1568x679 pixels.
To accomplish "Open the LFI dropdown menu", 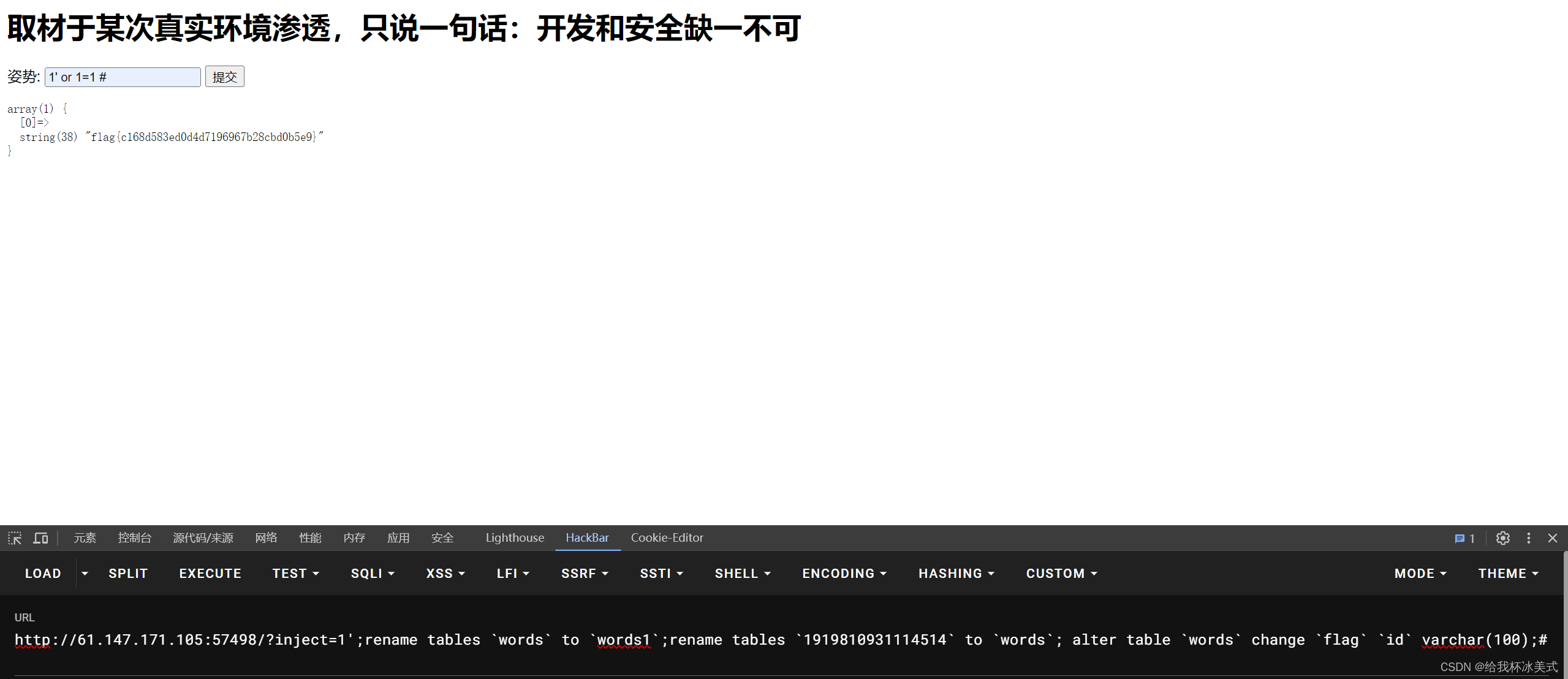I will pyautogui.click(x=513, y=574).
